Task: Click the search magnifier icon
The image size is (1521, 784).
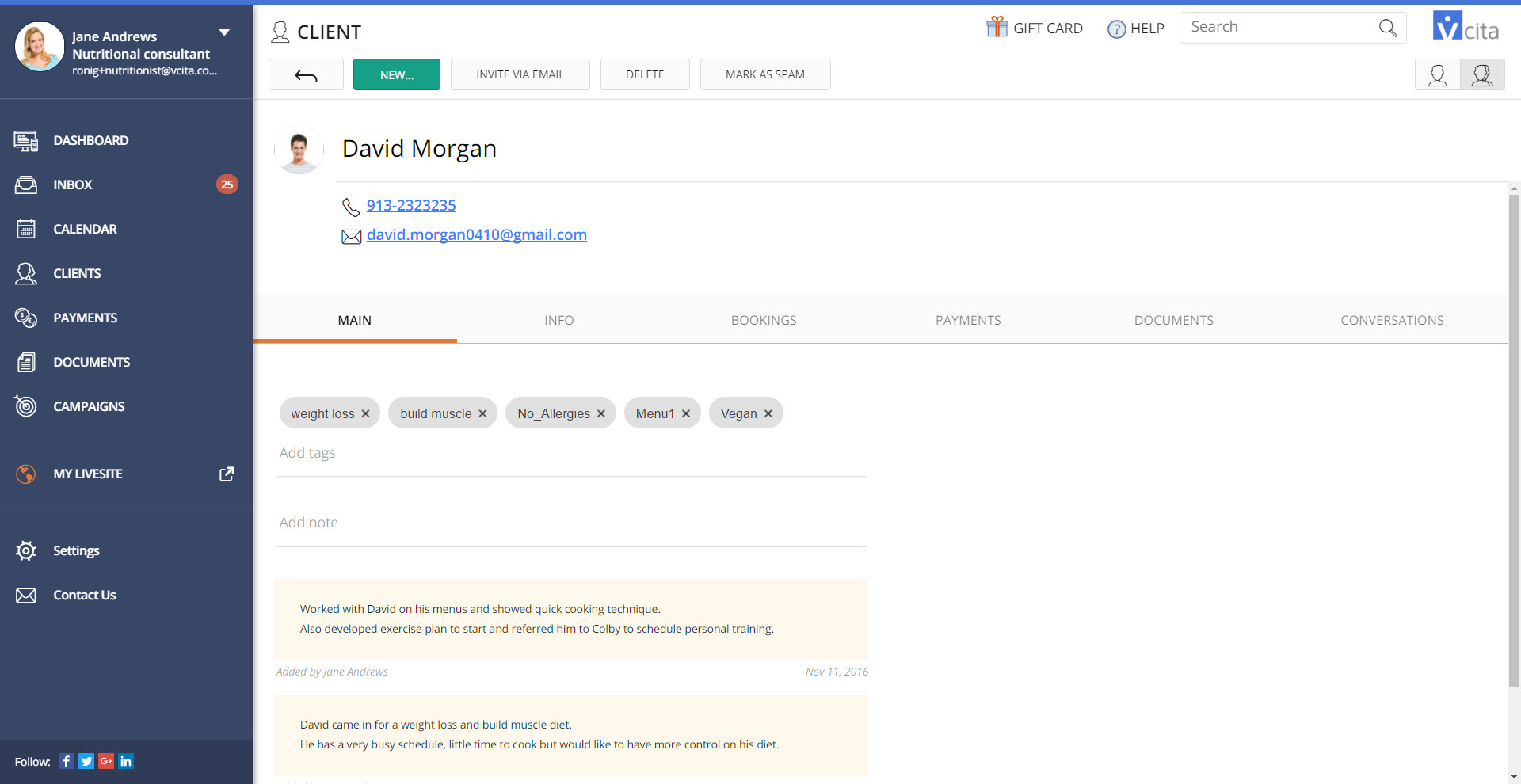Action: click(1388, 28)
